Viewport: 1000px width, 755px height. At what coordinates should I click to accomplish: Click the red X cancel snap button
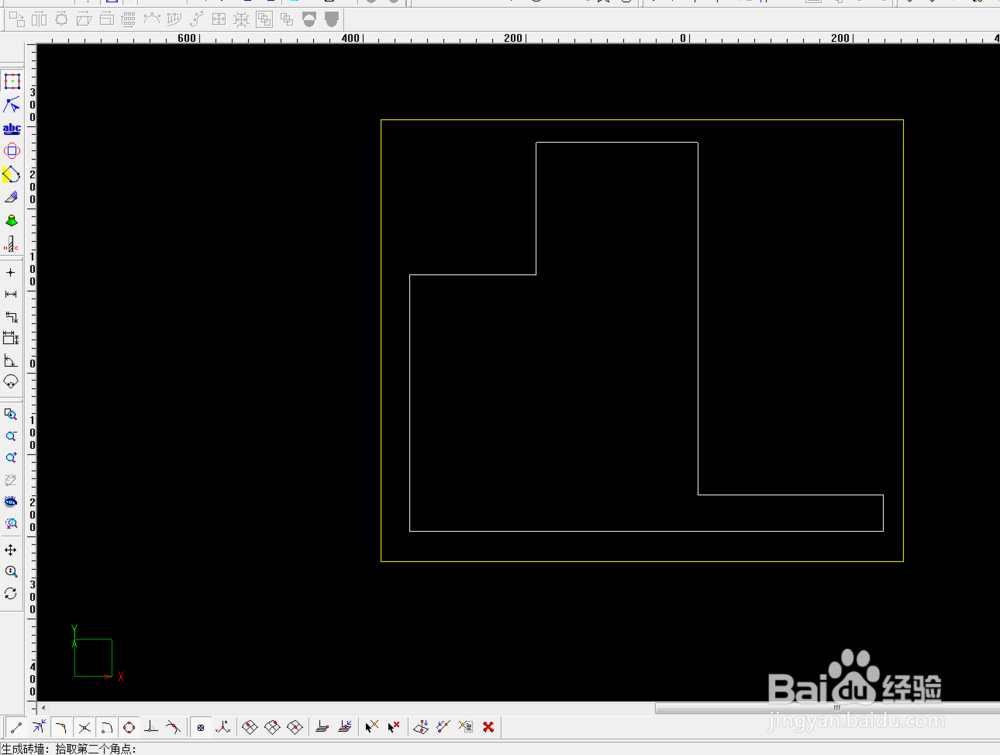(489, 727)
